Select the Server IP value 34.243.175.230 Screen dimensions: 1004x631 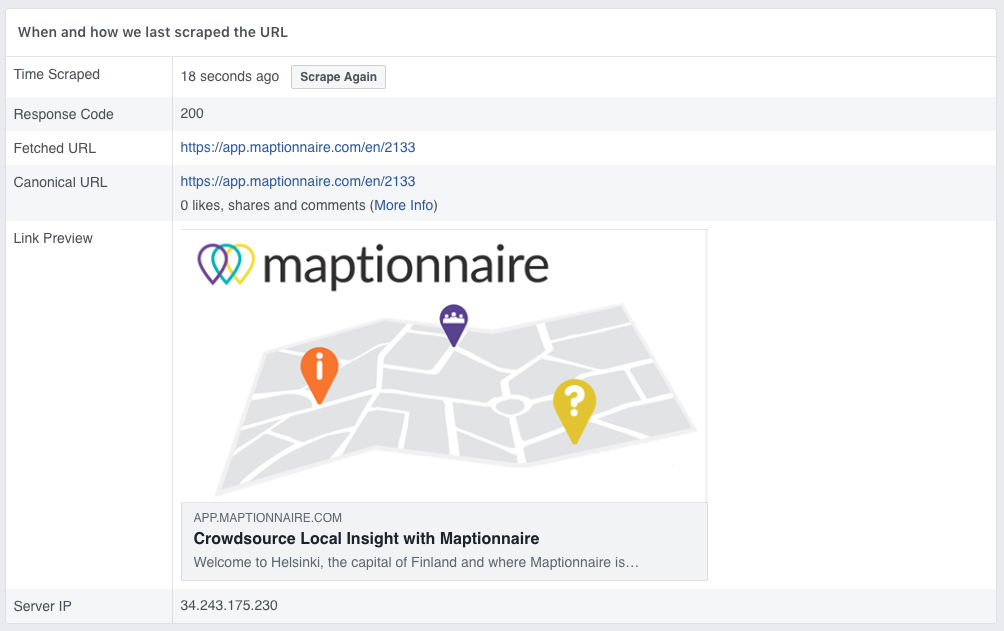(x=229, y=605)
